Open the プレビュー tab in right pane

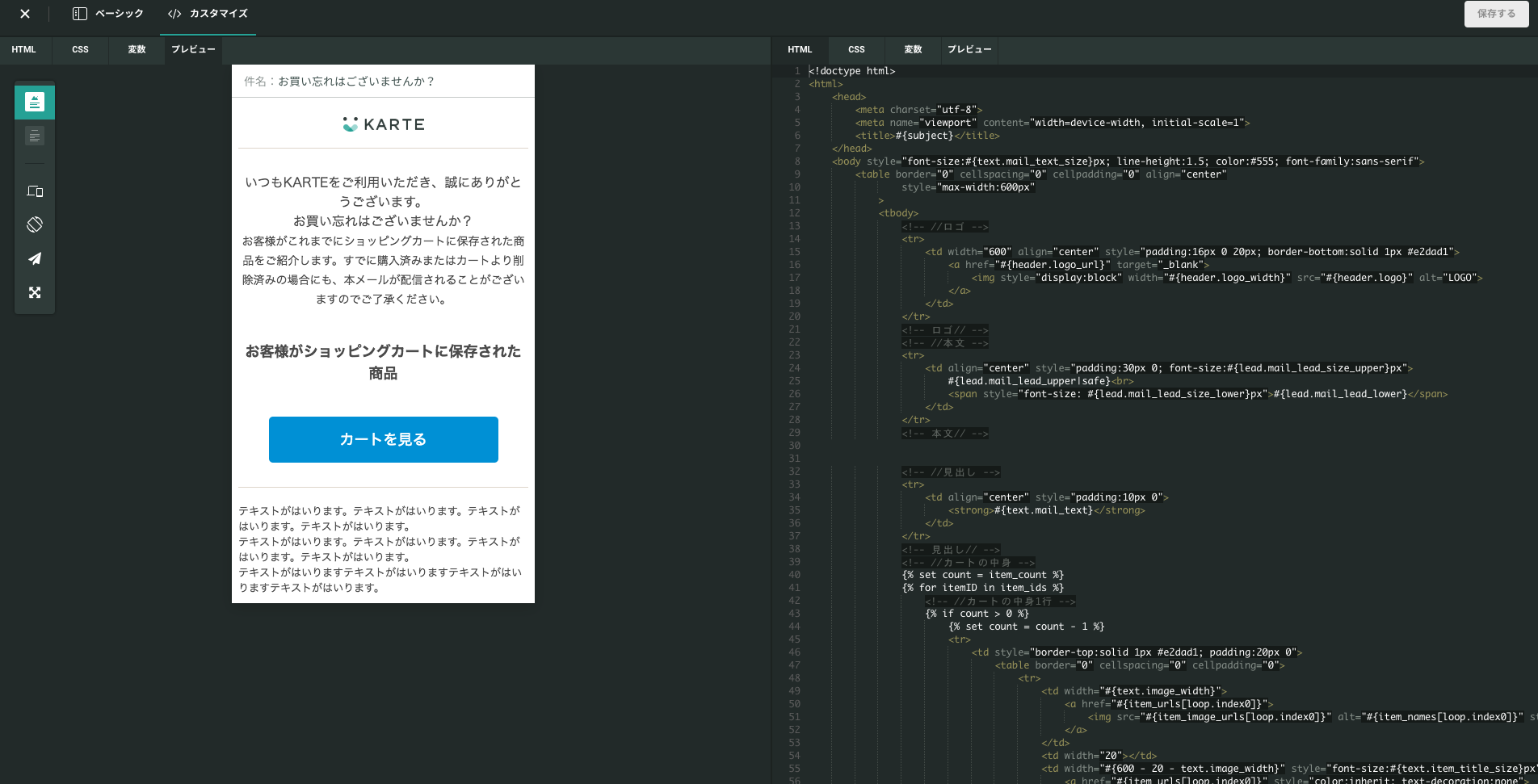[969, 49]
